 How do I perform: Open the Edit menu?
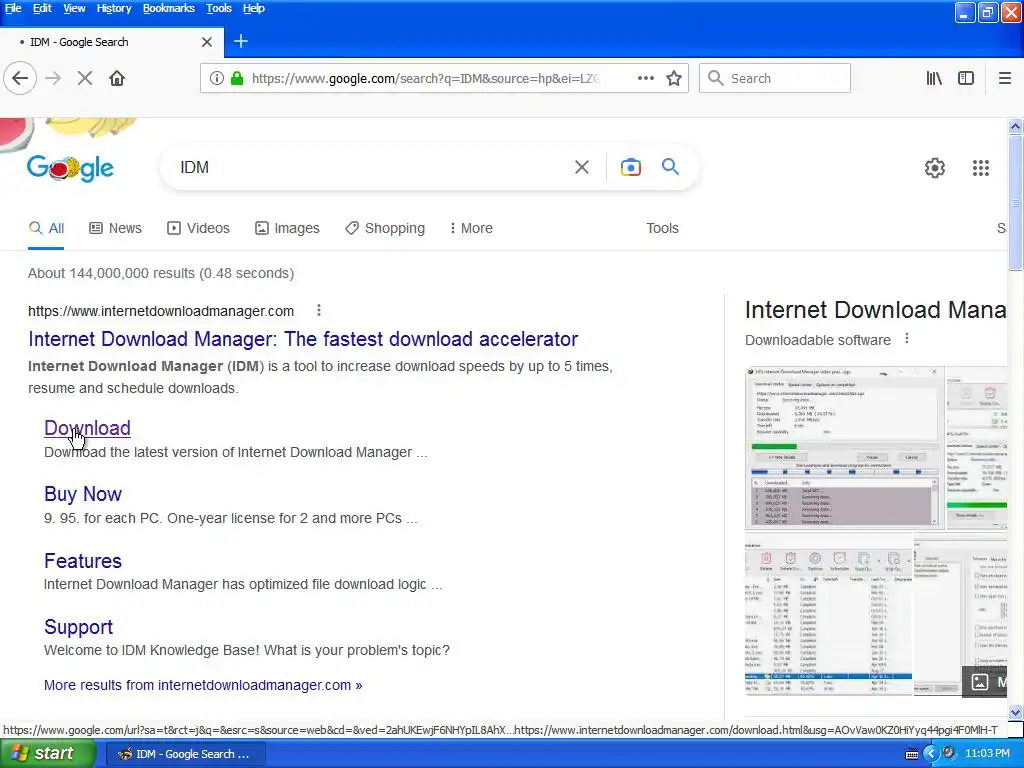point(42,8)
